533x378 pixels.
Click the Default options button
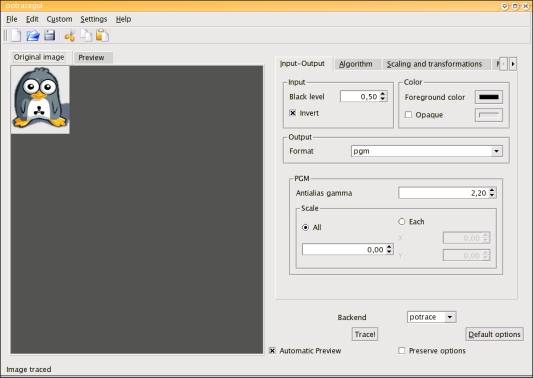[x=494, y=334]
